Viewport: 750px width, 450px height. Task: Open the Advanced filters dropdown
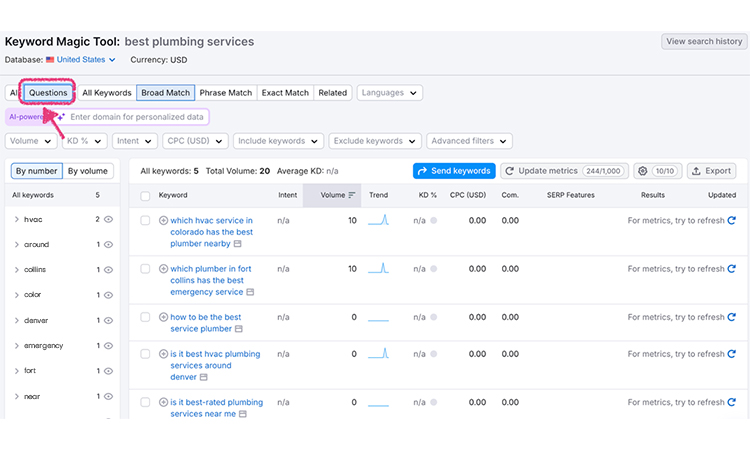click(x=469, y=141)
